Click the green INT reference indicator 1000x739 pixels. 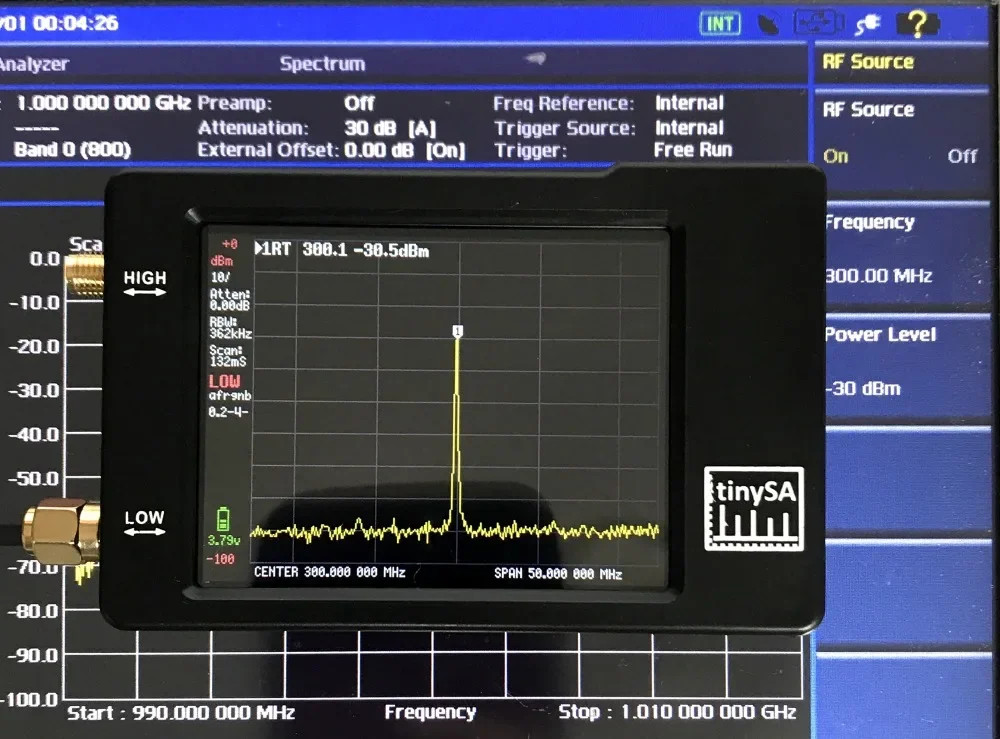point(719,22)
